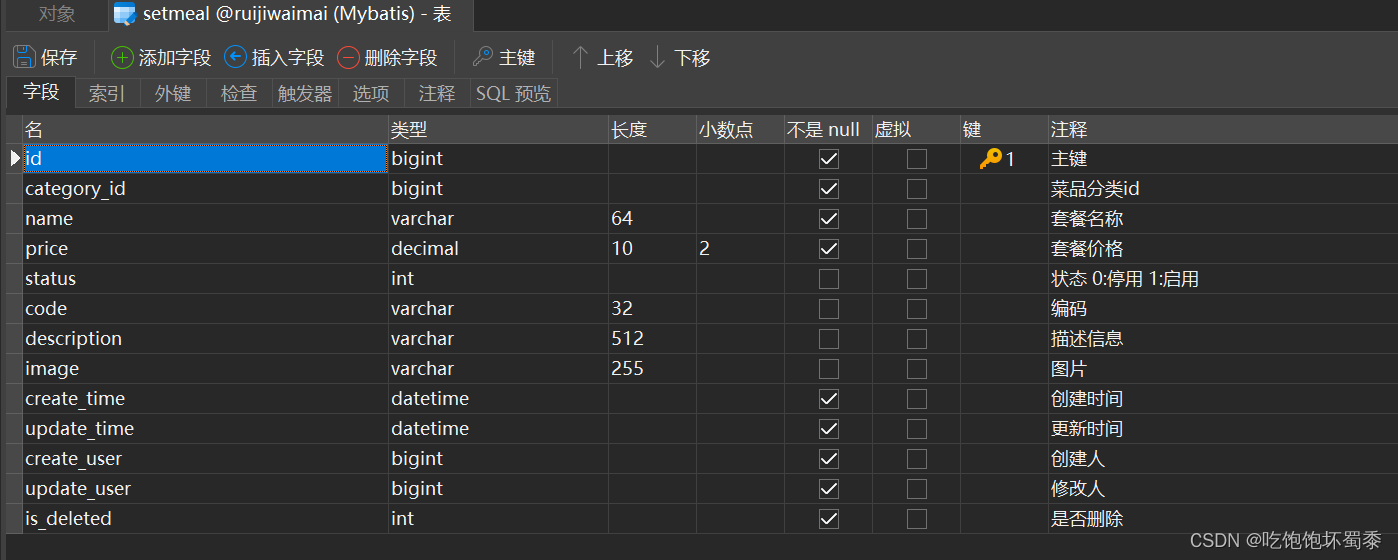Click the green Add Field (添加字段) icon
The width and height of the screenshot is (1398, 560).
tap(122, 57)
